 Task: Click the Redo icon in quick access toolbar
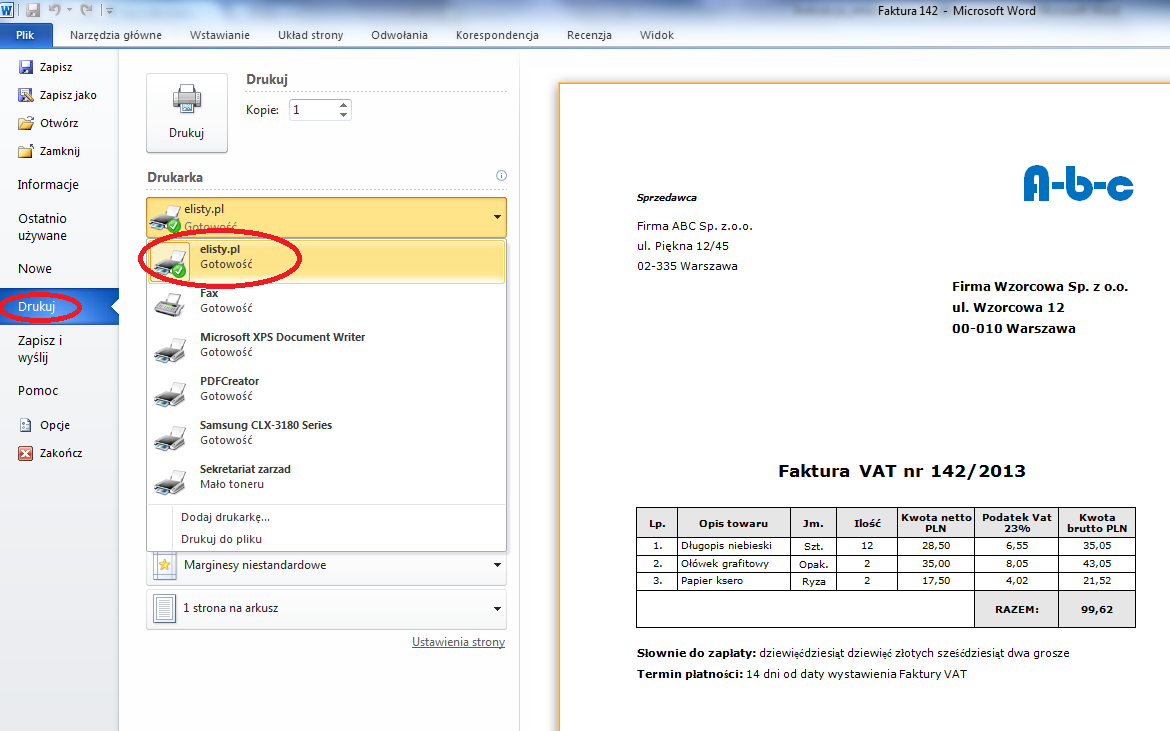click(86, 10)
